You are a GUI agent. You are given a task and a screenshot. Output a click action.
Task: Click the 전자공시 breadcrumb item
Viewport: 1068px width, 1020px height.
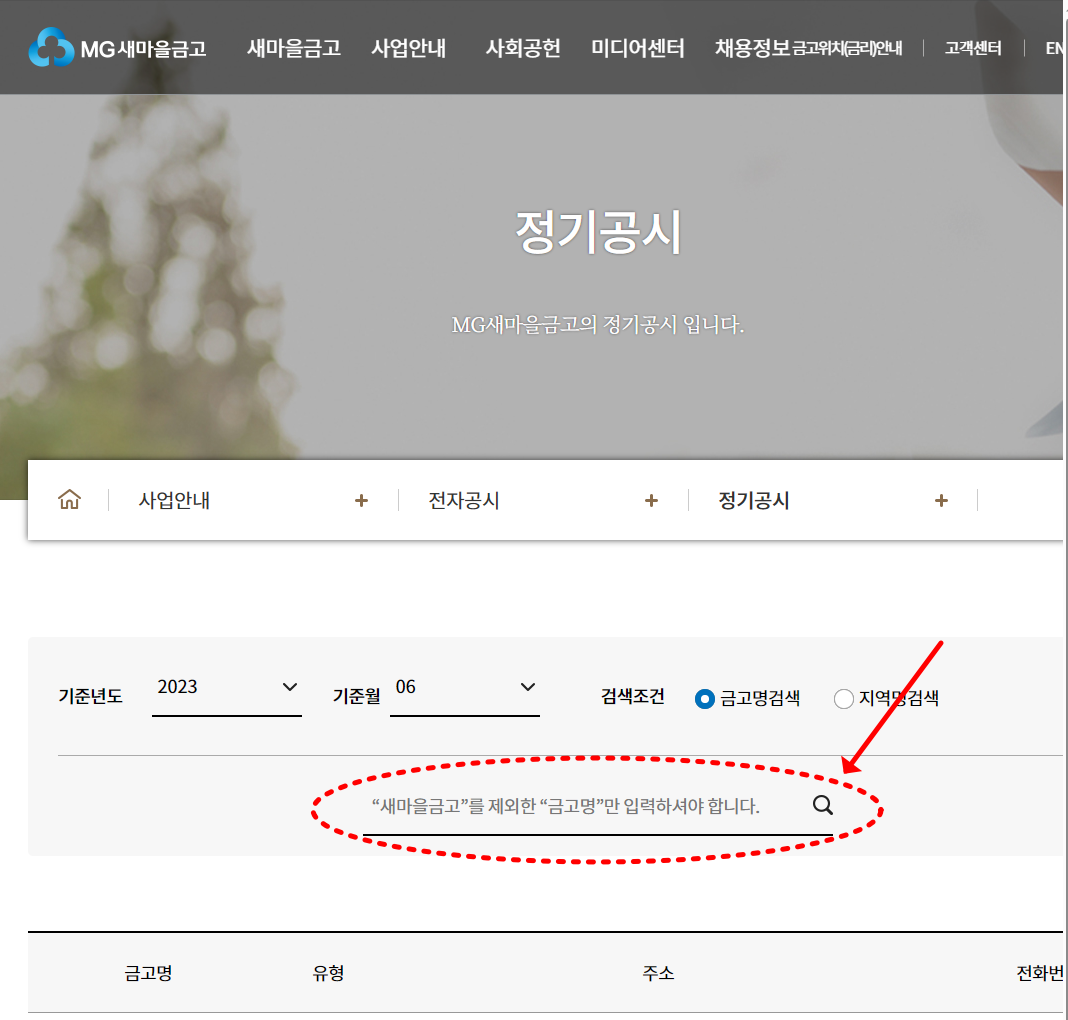464,500
